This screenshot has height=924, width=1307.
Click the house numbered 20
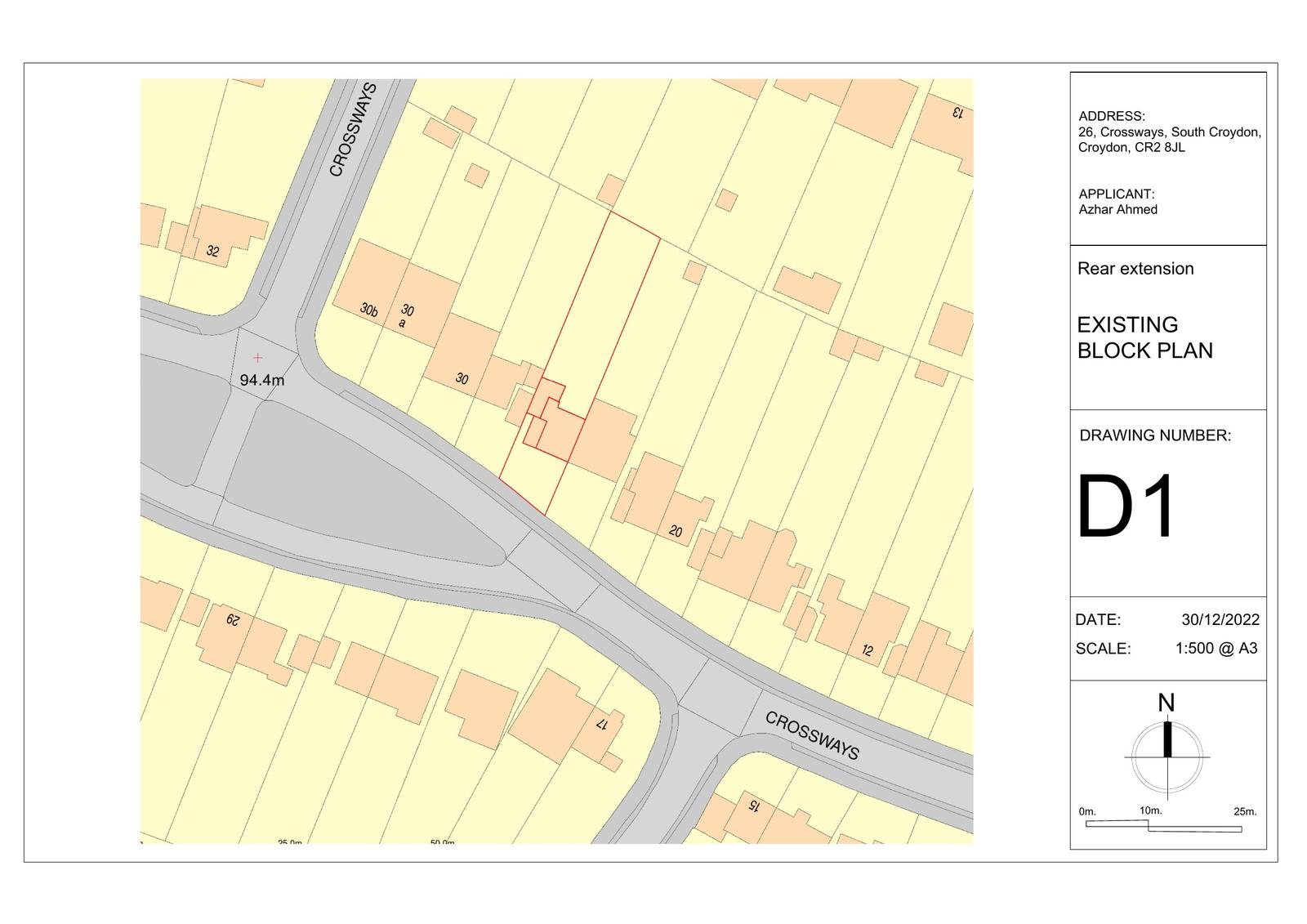click(x=662, y=498)
